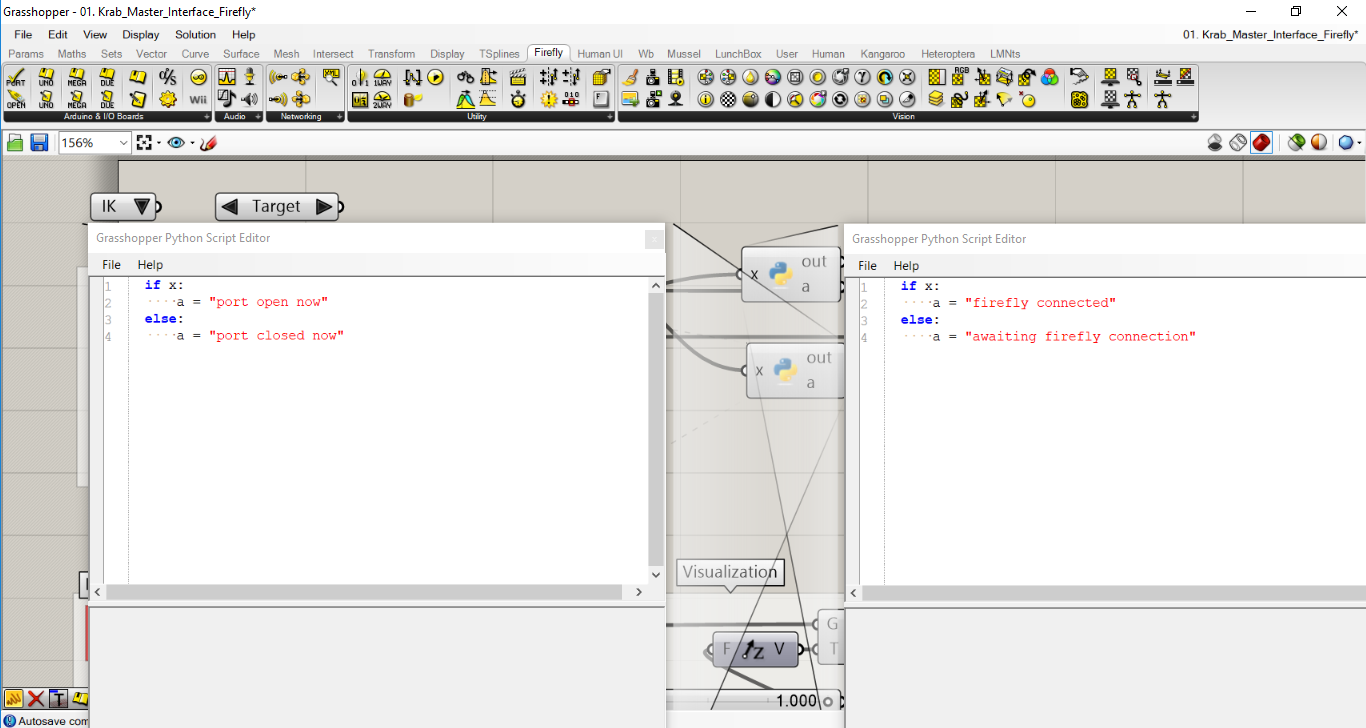Click the Visualization group label
This screenshot has height=728, width=1366.
point(730,572)
